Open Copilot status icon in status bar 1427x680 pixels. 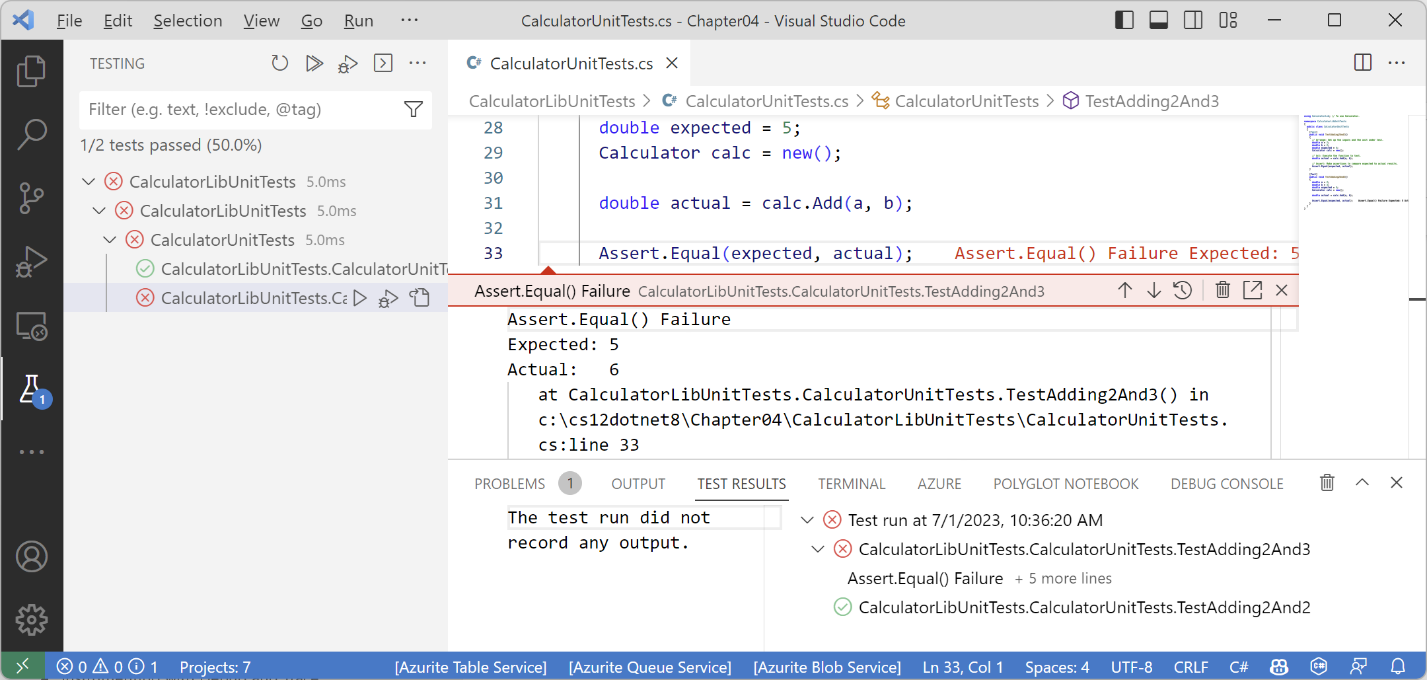1279,666
